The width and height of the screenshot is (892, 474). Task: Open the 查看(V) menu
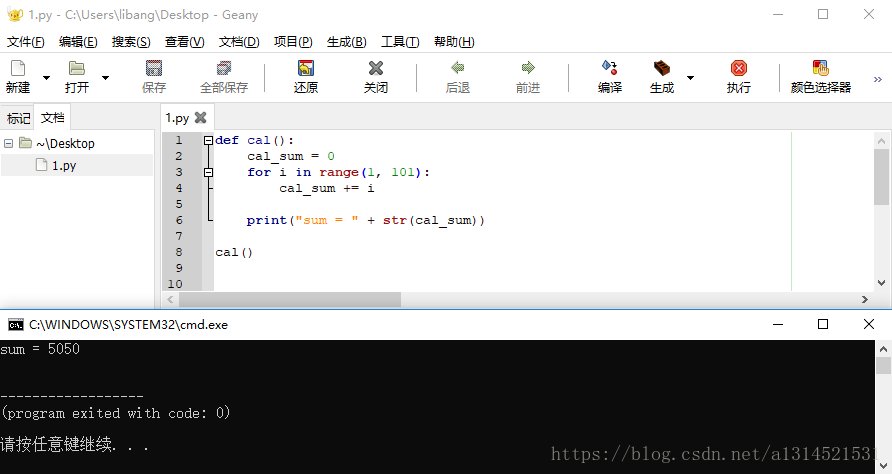[184, 42]
